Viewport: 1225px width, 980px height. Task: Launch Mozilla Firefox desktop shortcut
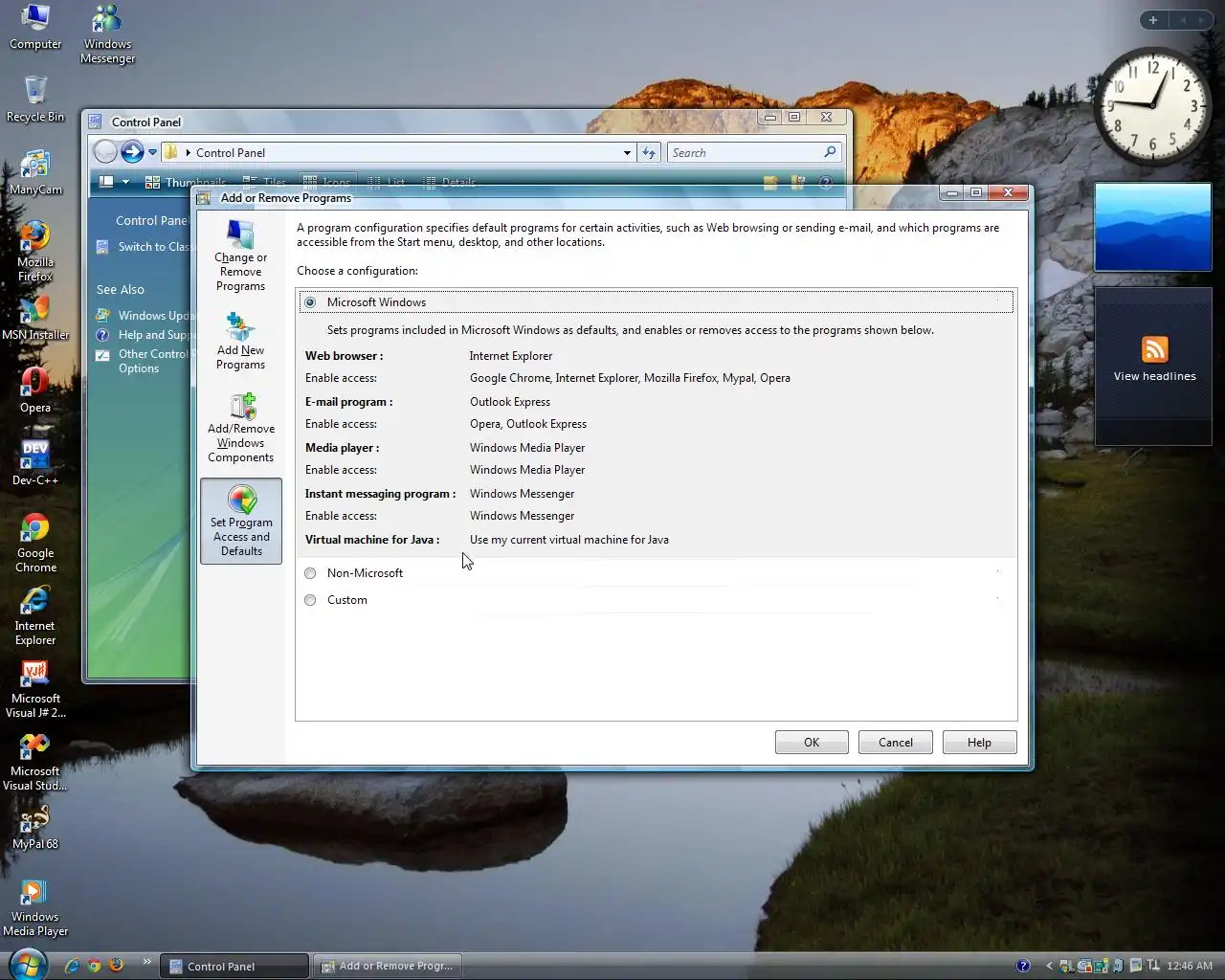click(35, 252)
